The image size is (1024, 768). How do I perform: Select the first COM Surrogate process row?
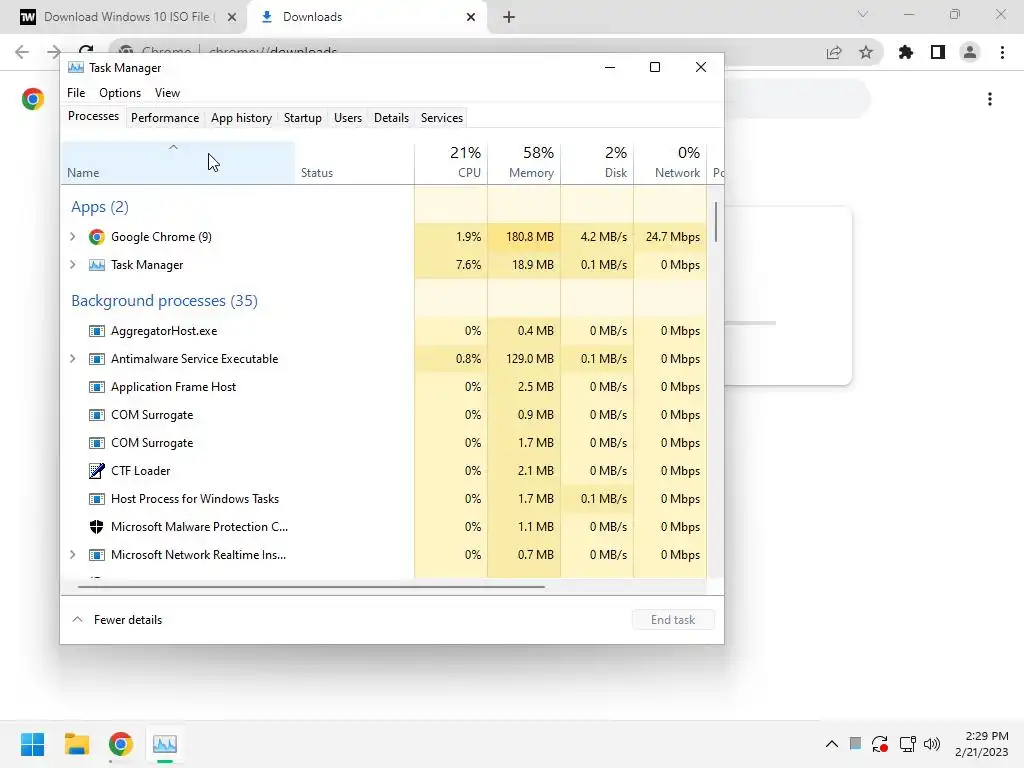[x=384, y=415]
